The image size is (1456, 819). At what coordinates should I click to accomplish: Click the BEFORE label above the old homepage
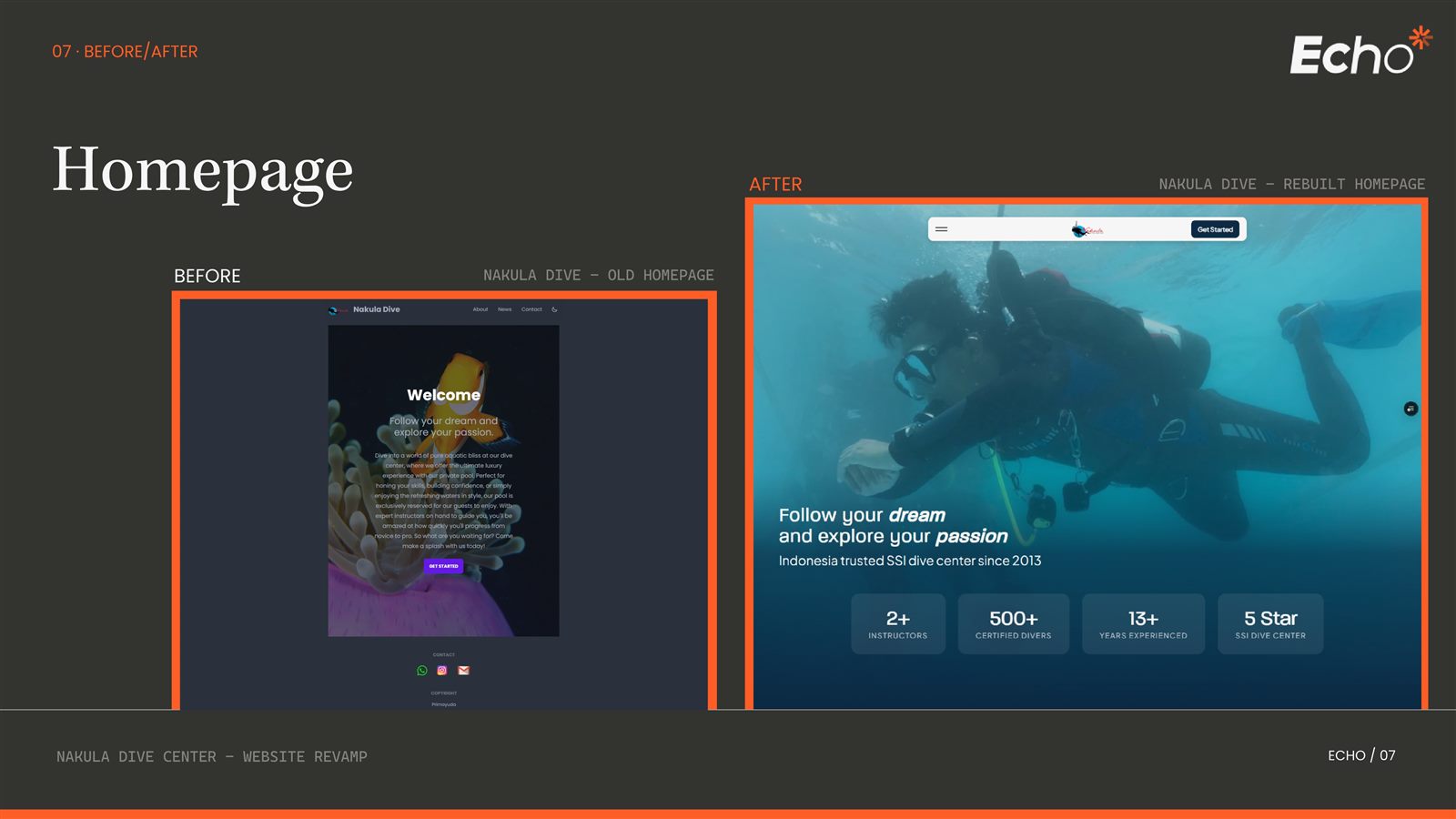coord(207,276)
